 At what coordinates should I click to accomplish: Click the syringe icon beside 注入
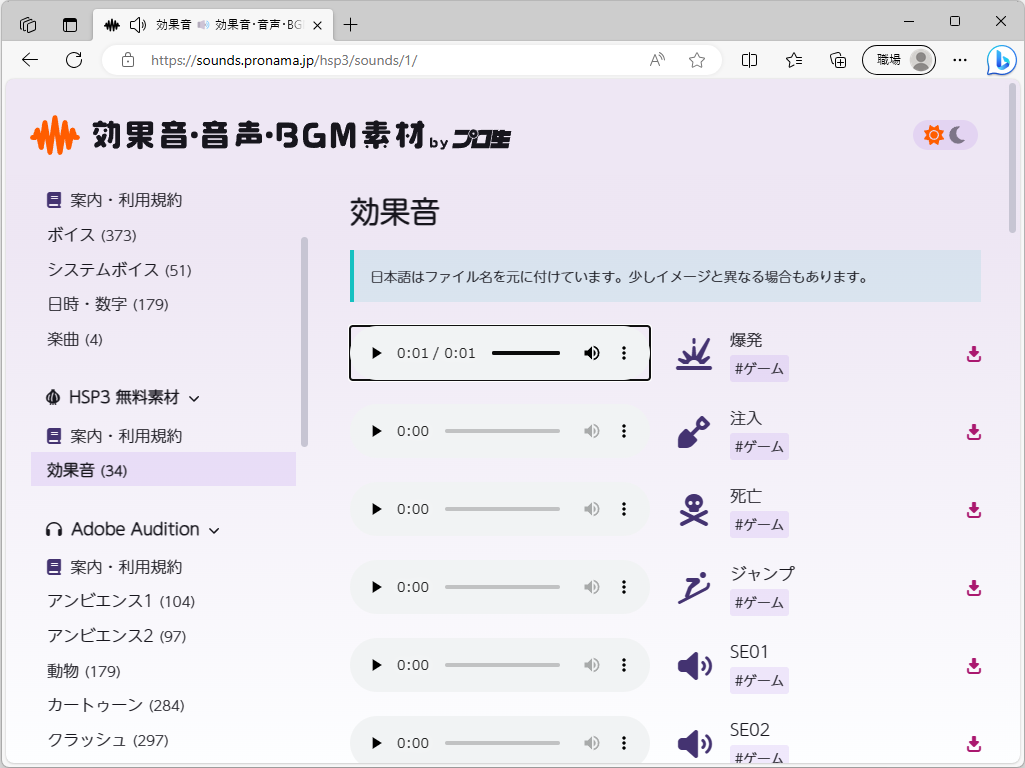694,430
